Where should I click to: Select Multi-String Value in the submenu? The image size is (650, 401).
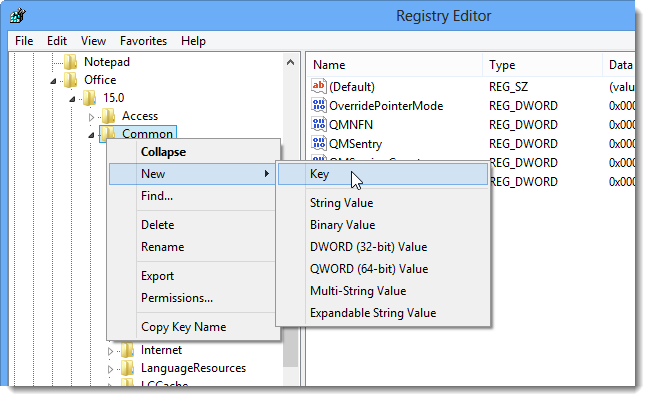[383, 291]
